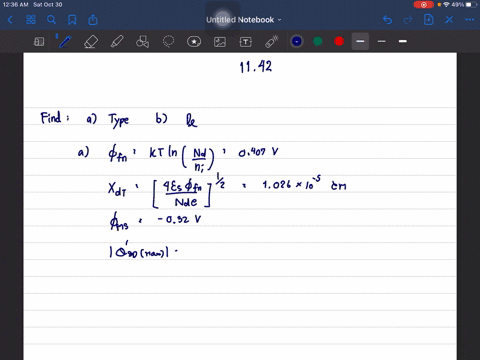Tap the Wi-Fi status icon

pos(446,5)
